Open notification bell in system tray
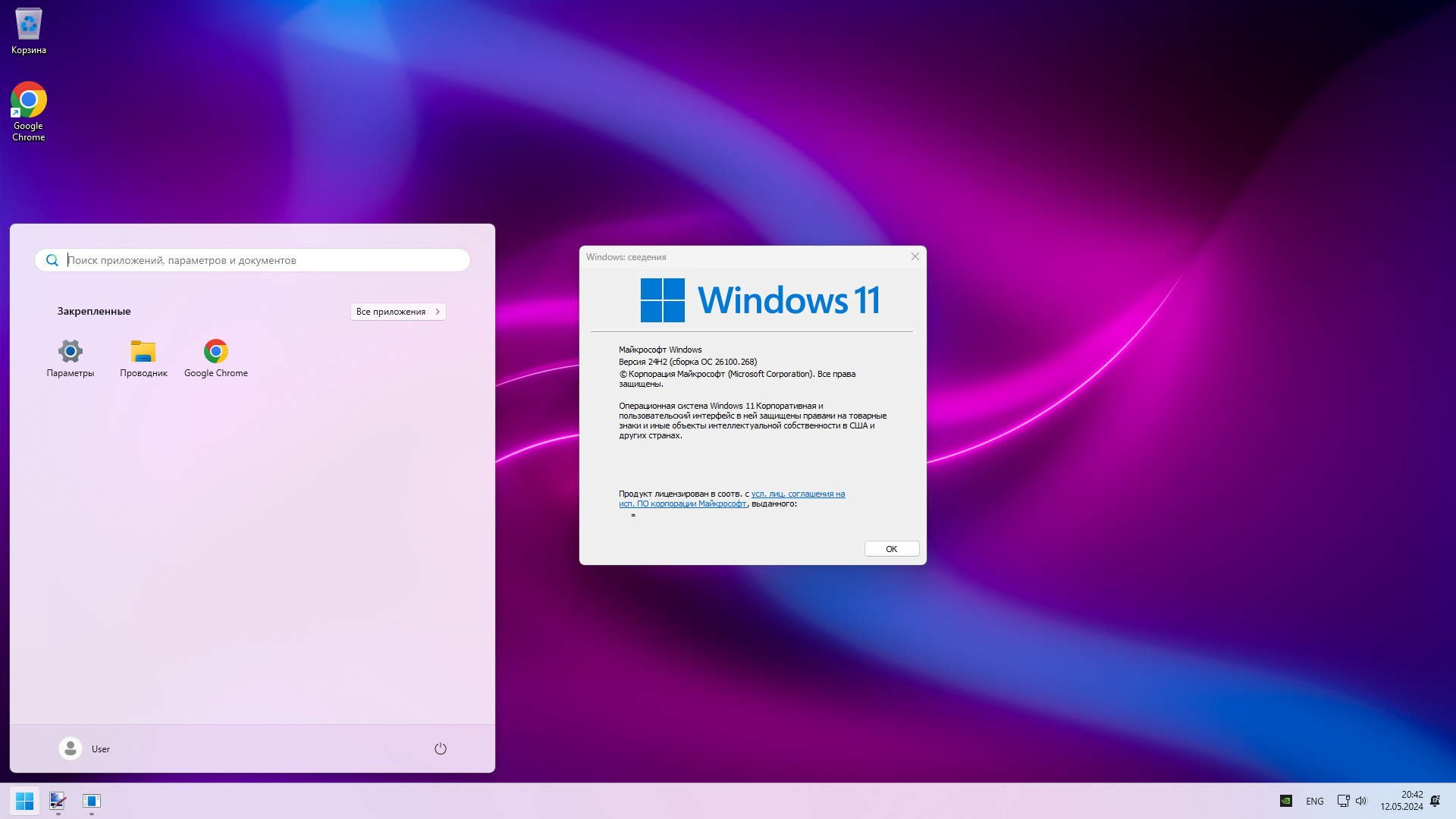 [1435, 801]
